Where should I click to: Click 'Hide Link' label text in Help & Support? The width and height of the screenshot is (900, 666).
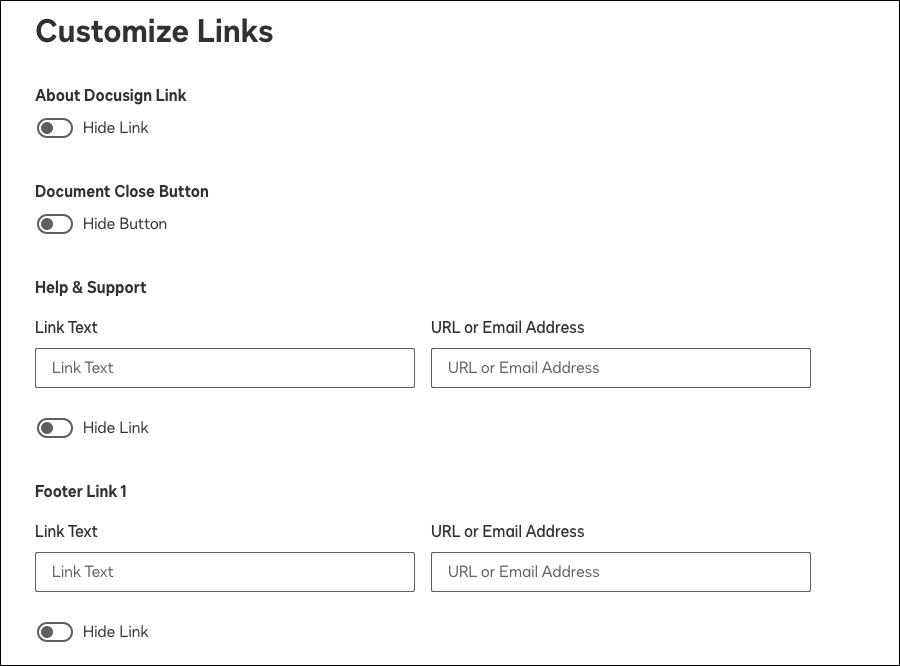point(115,427)
